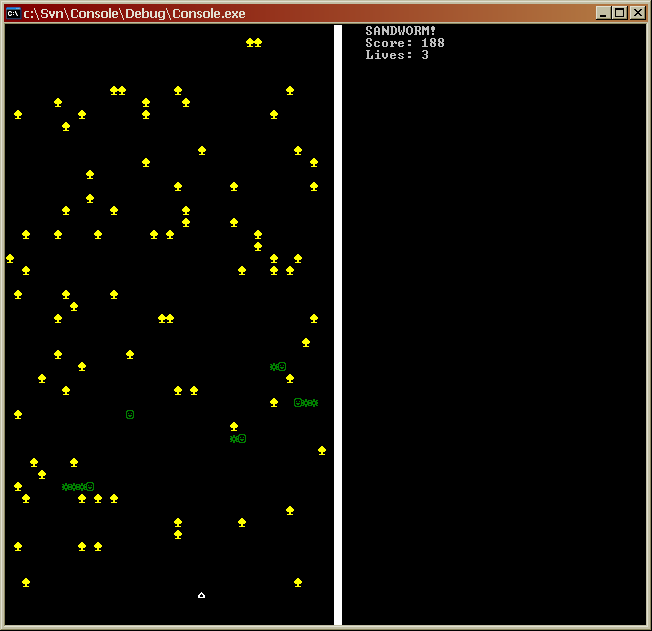This screenshot has height=631, width=652.
Task: Click the SANDWORM! title text
Action: tap(400, 30)
